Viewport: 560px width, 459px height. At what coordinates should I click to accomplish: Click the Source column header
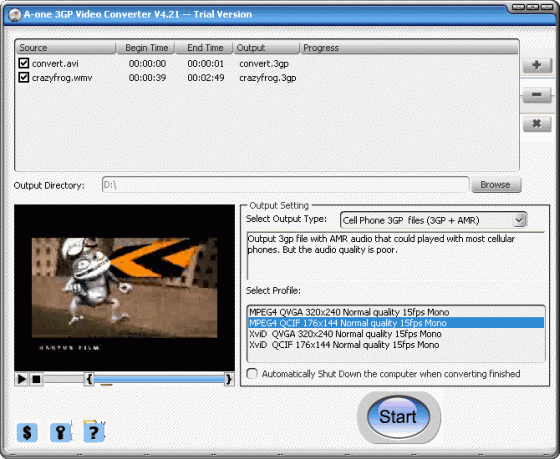click(x=65, y=48)
